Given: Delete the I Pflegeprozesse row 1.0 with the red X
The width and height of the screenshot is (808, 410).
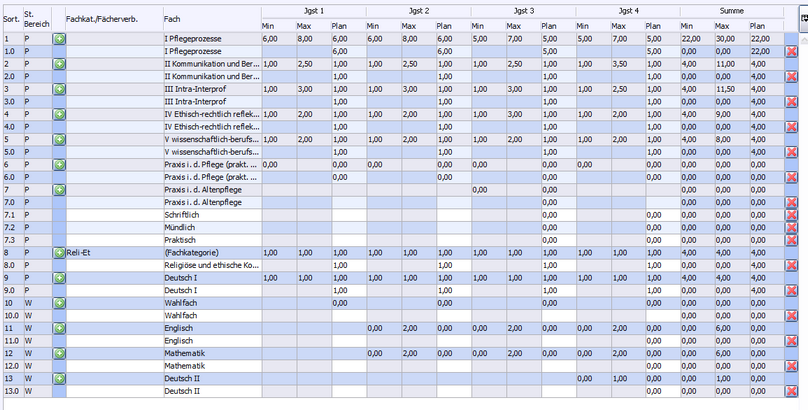Looking at the screenshot, I should coord(792,50).
